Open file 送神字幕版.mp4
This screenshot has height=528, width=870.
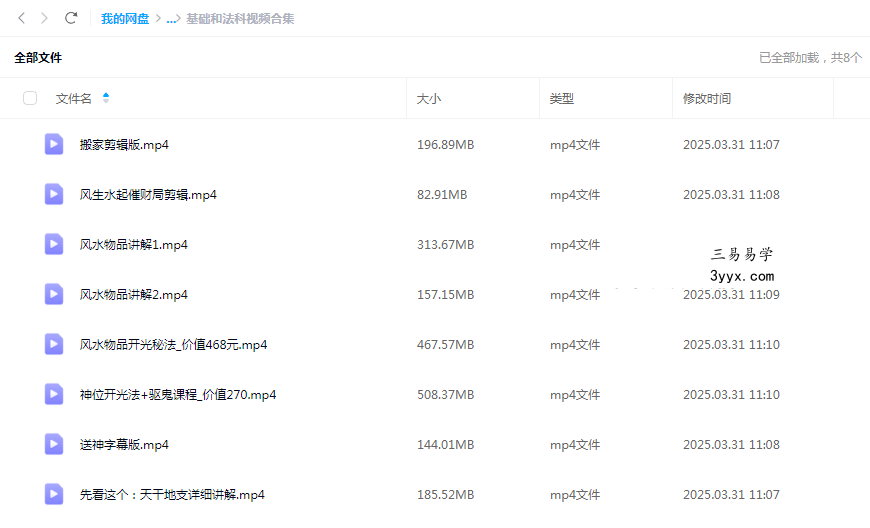click(x=124, y=444)
